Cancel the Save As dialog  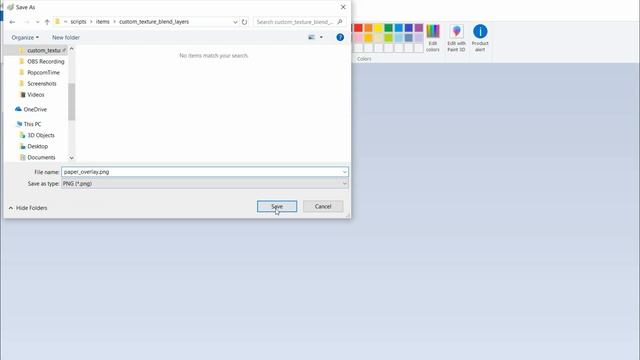tap(323, 207)
